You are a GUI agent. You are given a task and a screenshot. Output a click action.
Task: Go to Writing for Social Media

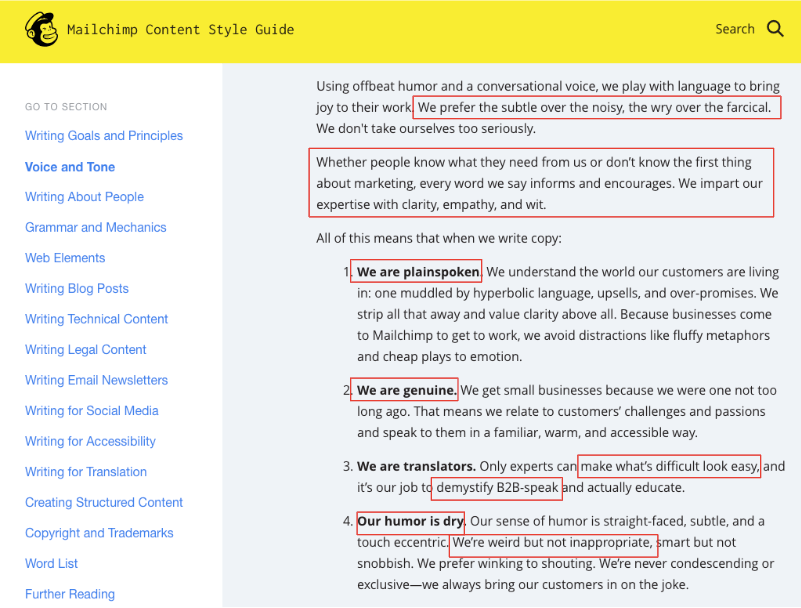pyautogui.click(x=91, y=410)
